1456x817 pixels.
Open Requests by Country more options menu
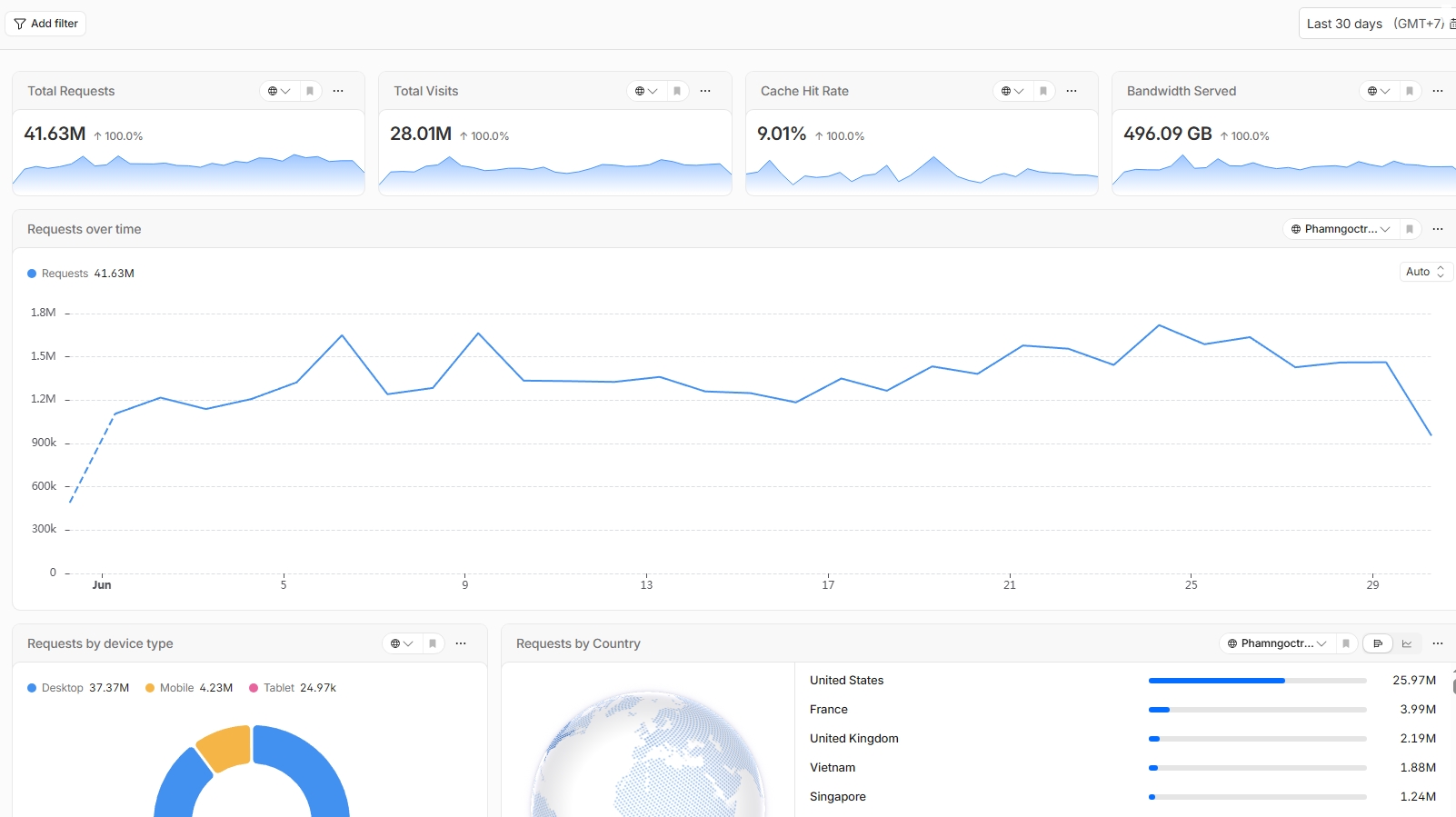tap(1438, 643)
